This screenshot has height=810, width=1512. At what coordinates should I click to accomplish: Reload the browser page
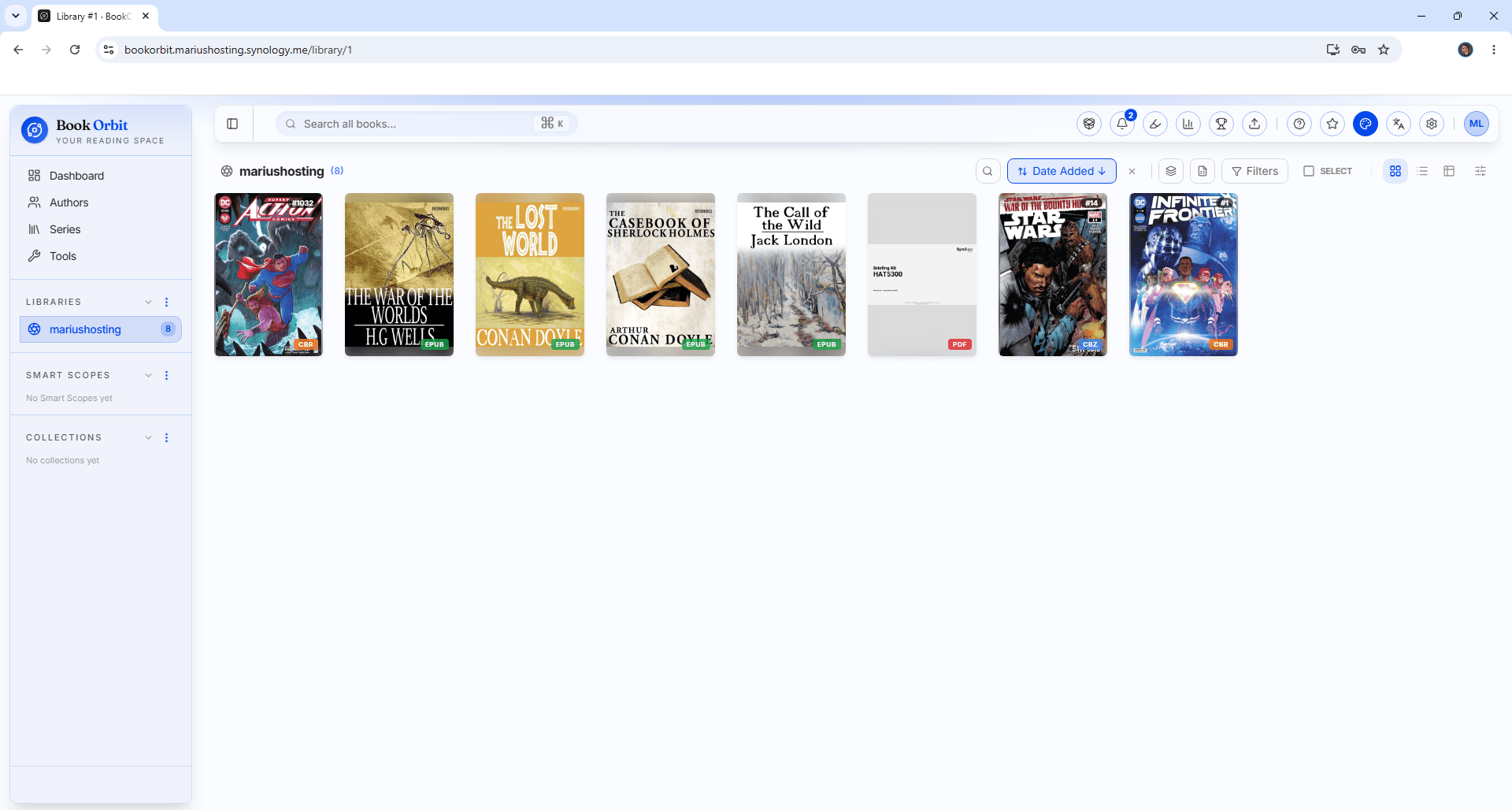click(x=75, y=50)
